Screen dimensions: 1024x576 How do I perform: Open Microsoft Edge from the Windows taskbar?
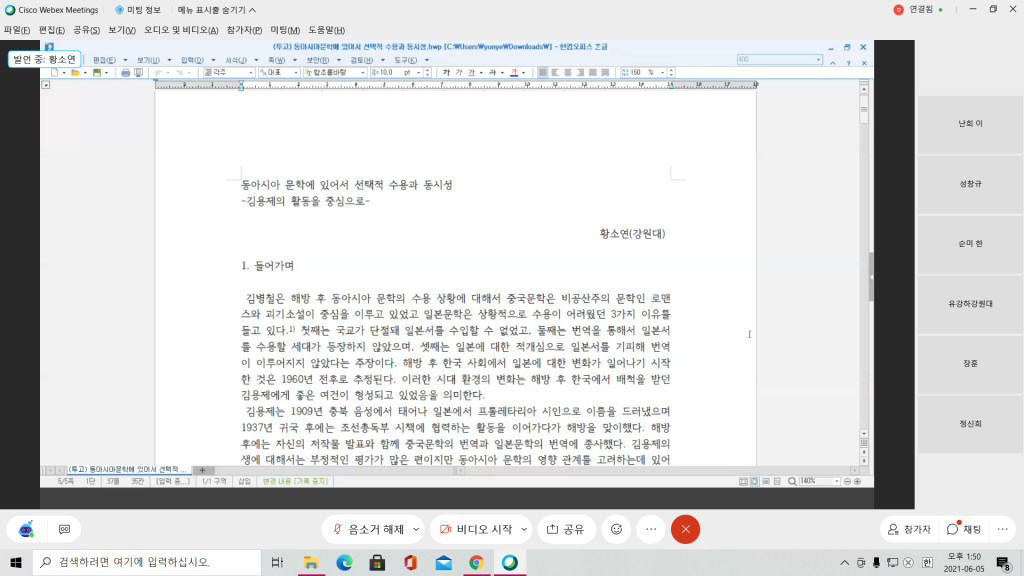coord(344,562)
